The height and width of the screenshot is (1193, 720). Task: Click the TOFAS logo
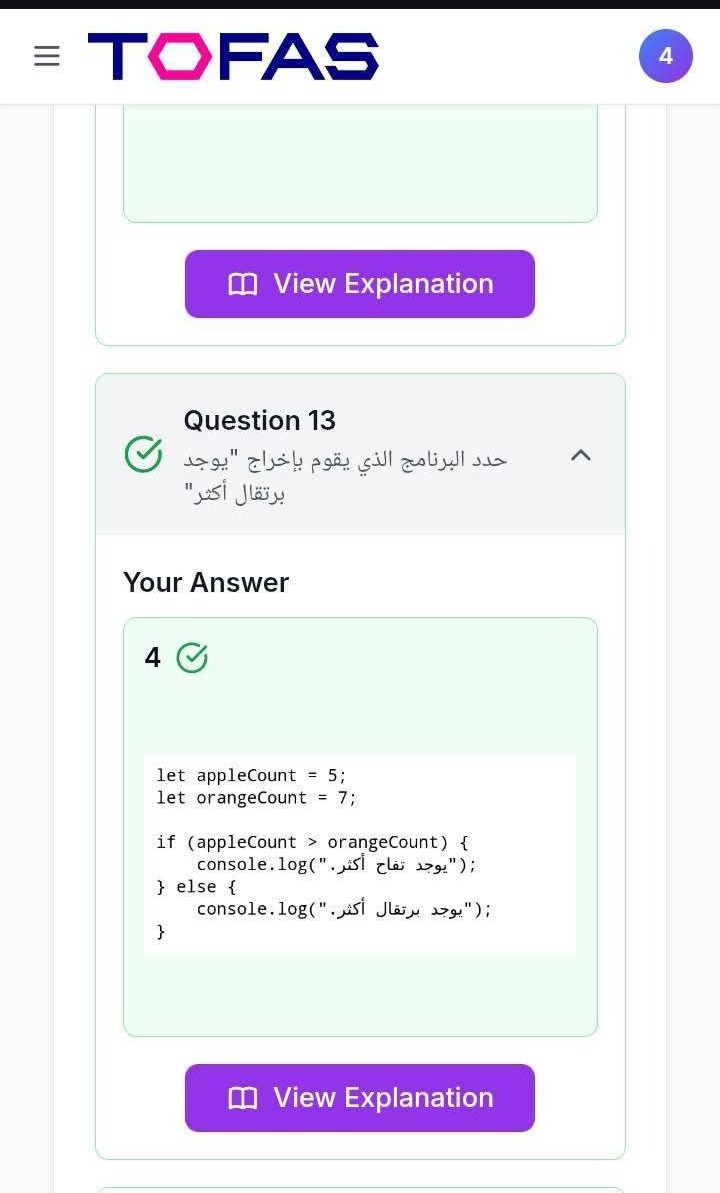click(x=233, y=56)
